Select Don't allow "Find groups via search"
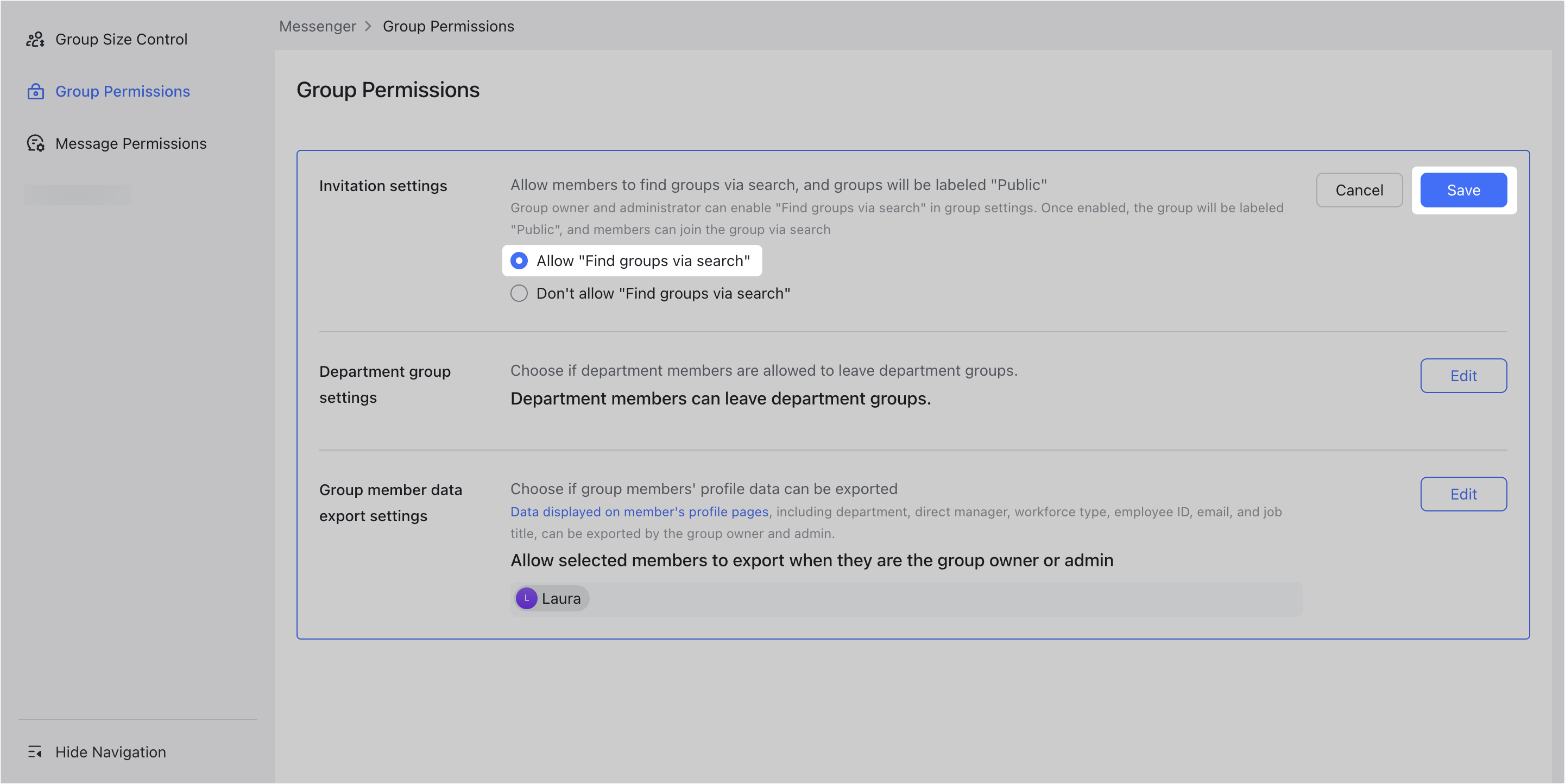1565x784 pixels. pos(519,294)
